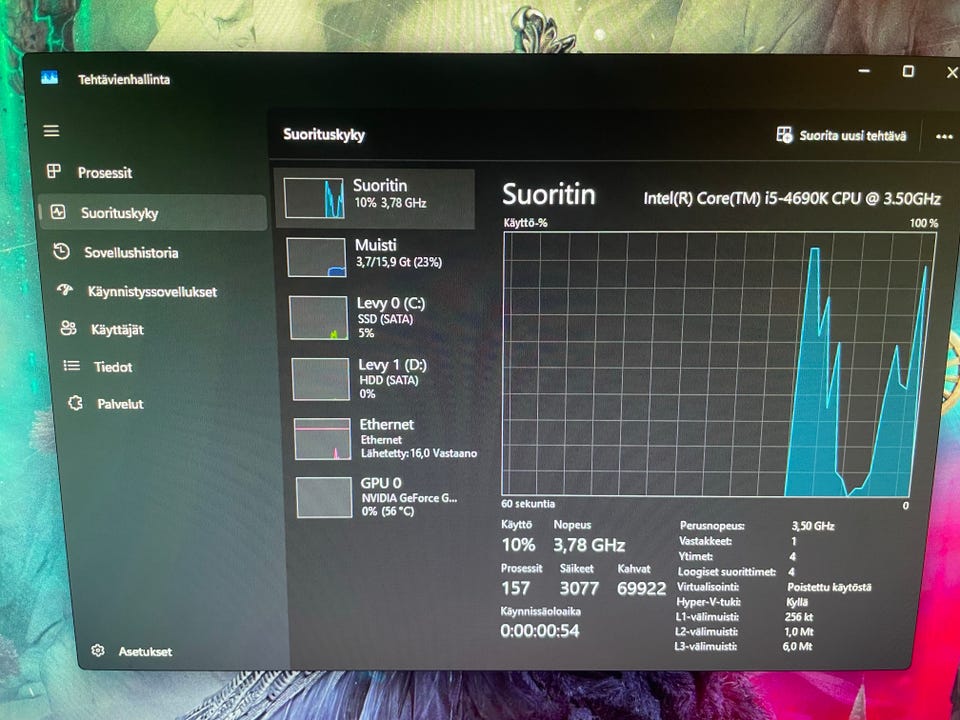Maximize the Tehtävienhallinta window

[909, 71]
